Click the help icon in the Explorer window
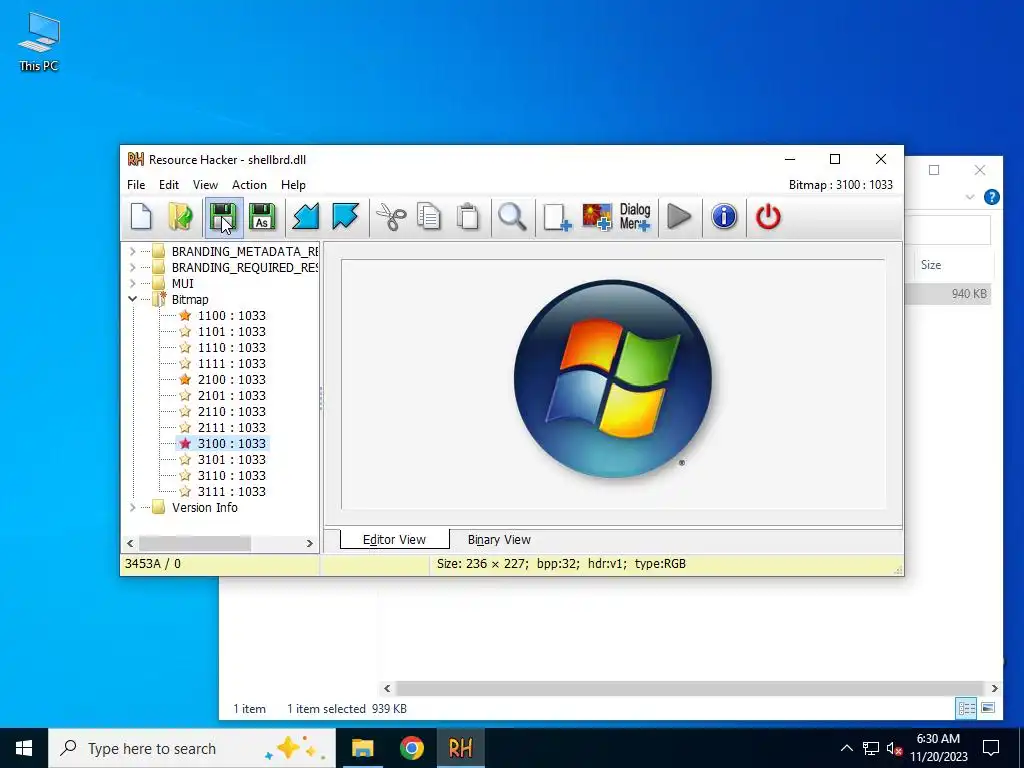Image resolution: width=1024 pixels, height=768 pixels. pos(991,197)
